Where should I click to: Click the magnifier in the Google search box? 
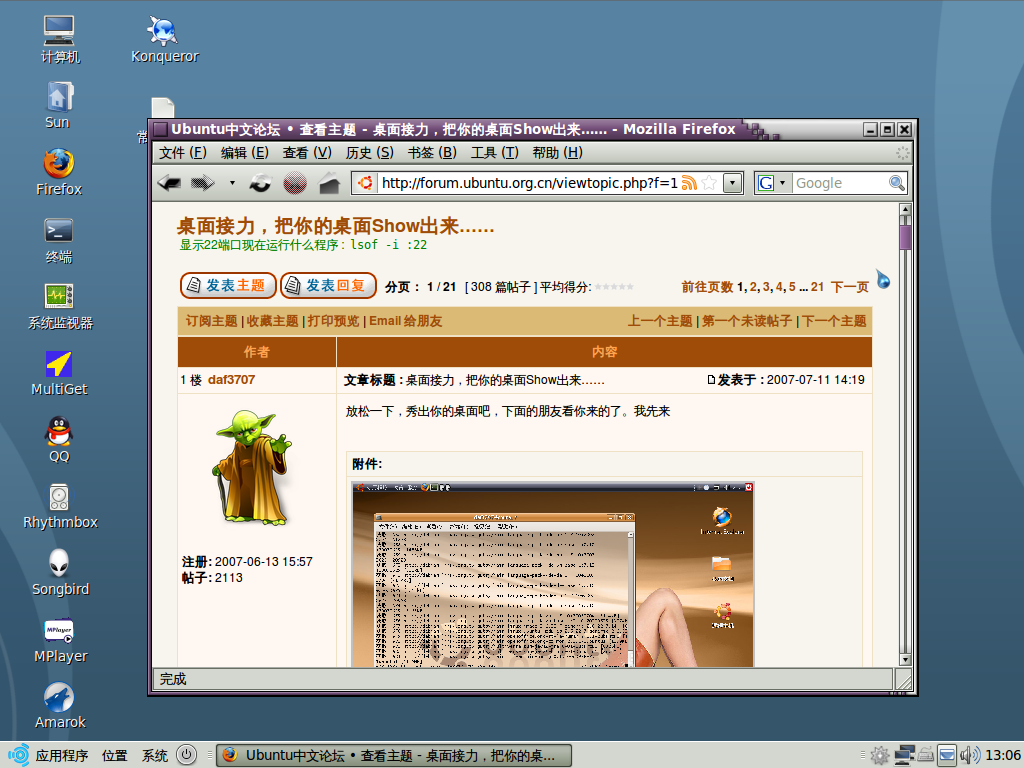click(897, 183)
